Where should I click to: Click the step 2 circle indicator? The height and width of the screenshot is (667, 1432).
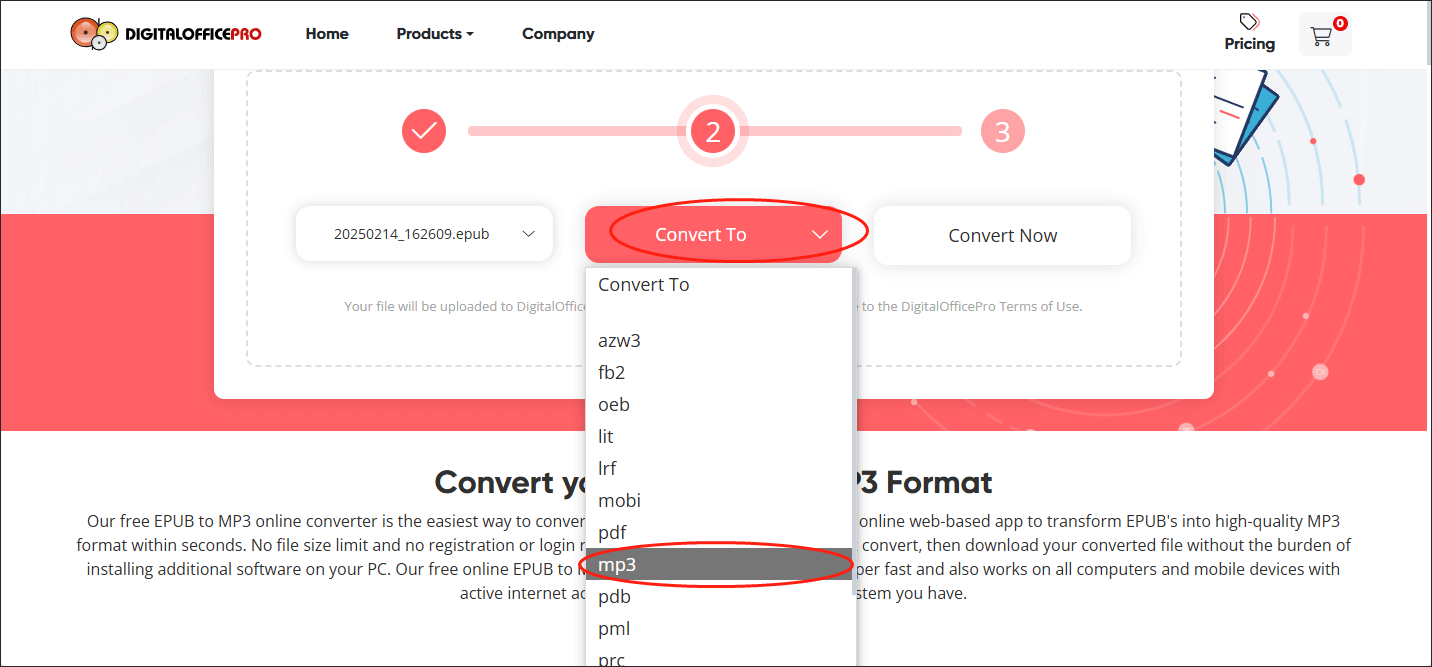[x=713, y=131]
